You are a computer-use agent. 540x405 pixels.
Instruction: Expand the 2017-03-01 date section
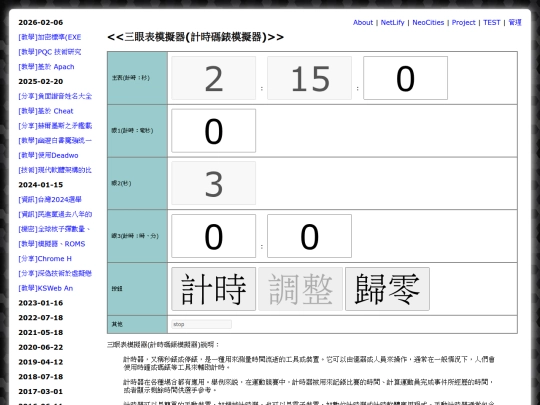[x=41, y=392]
